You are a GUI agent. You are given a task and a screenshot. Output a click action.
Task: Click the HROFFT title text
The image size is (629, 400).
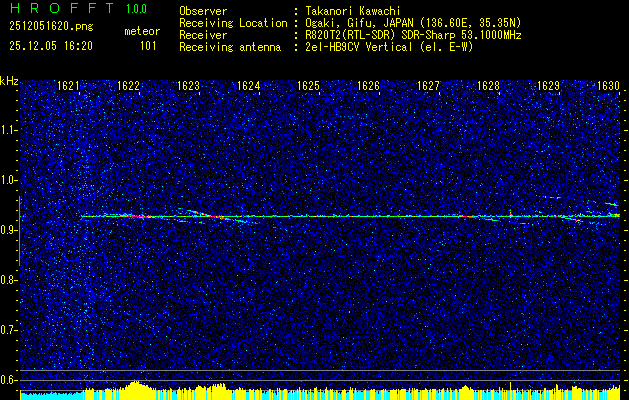point(63,8)
